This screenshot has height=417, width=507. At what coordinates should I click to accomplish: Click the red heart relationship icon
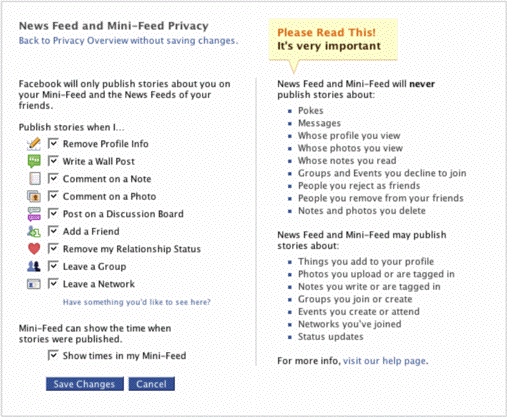[34, 249]
